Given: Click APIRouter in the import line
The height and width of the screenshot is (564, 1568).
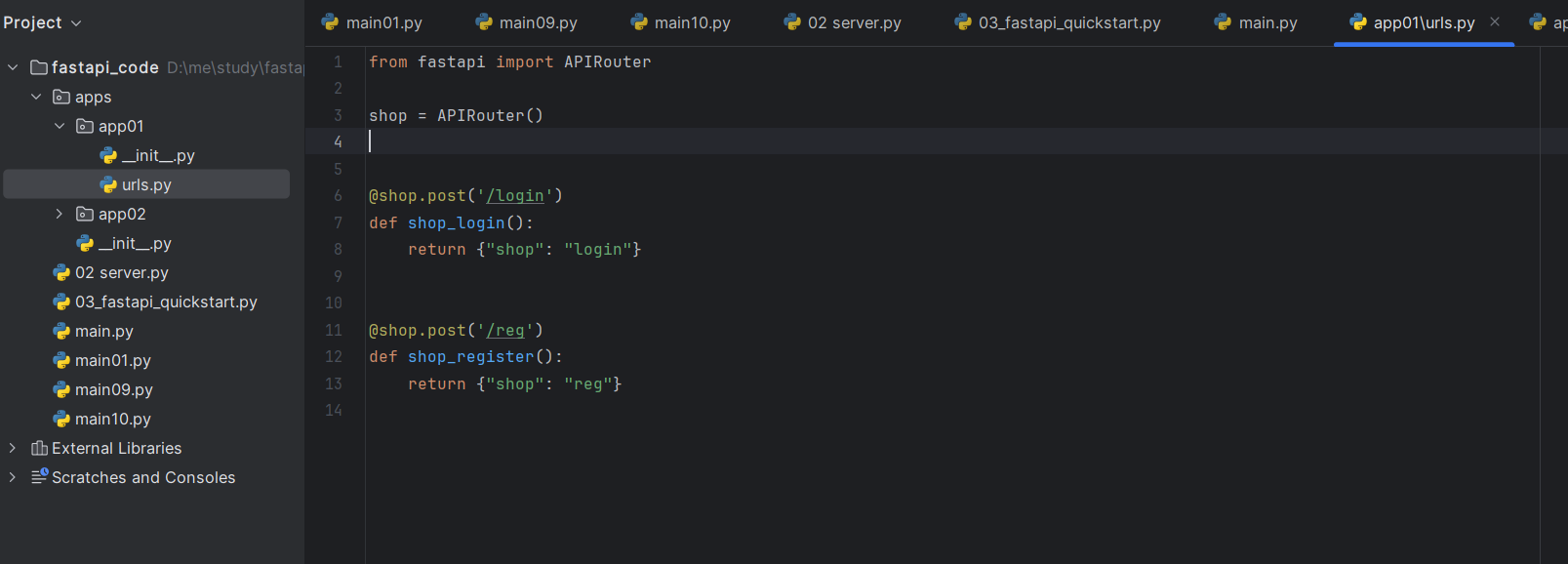Looking at the screenshot, I should [608, 61].
